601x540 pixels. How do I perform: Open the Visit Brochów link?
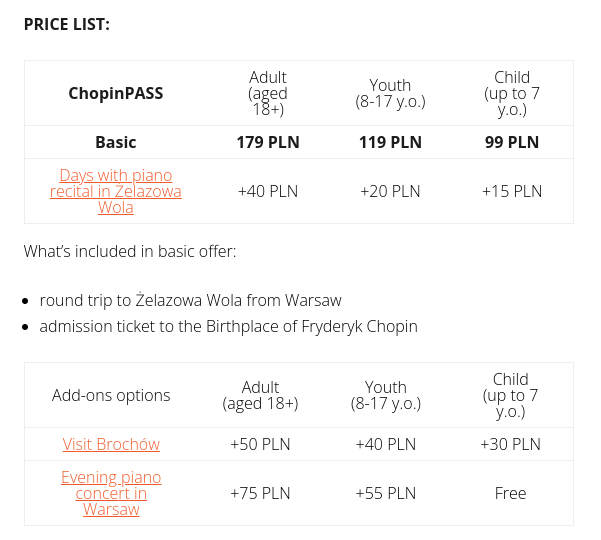coord(111,444)
